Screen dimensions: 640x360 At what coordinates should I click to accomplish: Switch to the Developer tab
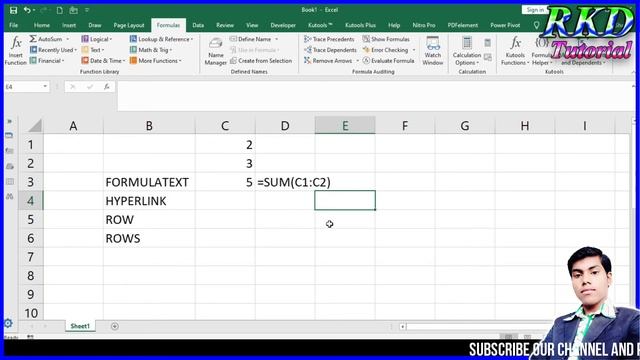(x=283, y=25)
